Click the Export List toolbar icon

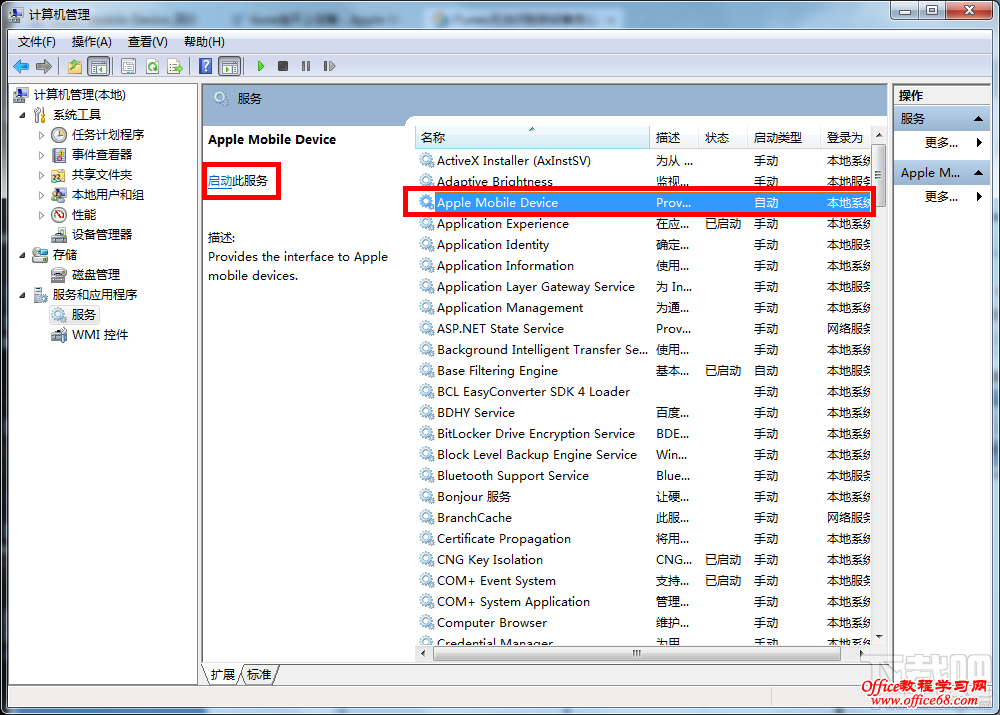[x=175, y=66]
